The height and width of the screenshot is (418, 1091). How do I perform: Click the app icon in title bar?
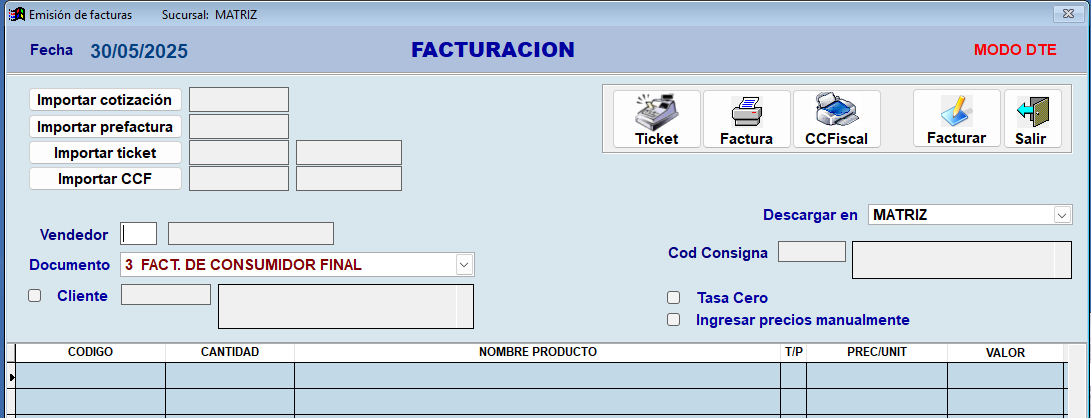point(16,14)
